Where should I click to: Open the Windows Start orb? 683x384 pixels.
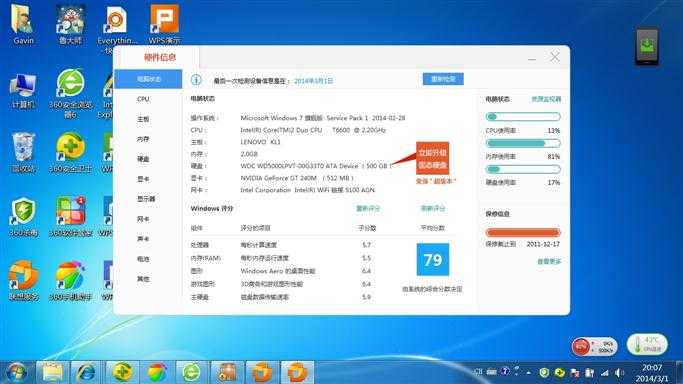(x=17, y=372)
